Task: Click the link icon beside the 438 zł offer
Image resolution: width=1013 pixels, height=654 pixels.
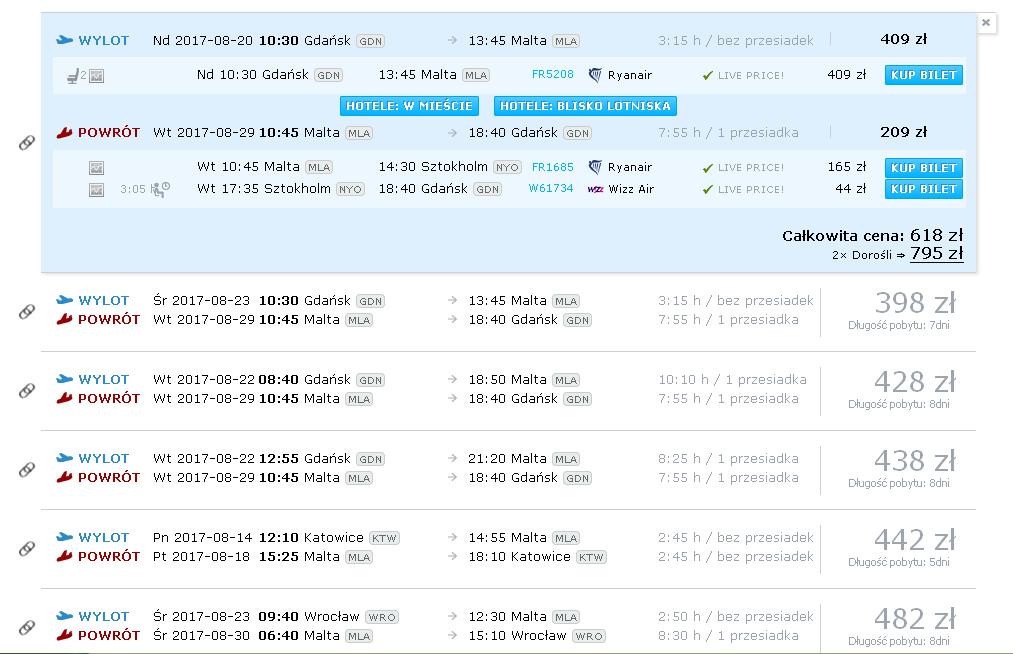Action: click(x=26, y=469)
